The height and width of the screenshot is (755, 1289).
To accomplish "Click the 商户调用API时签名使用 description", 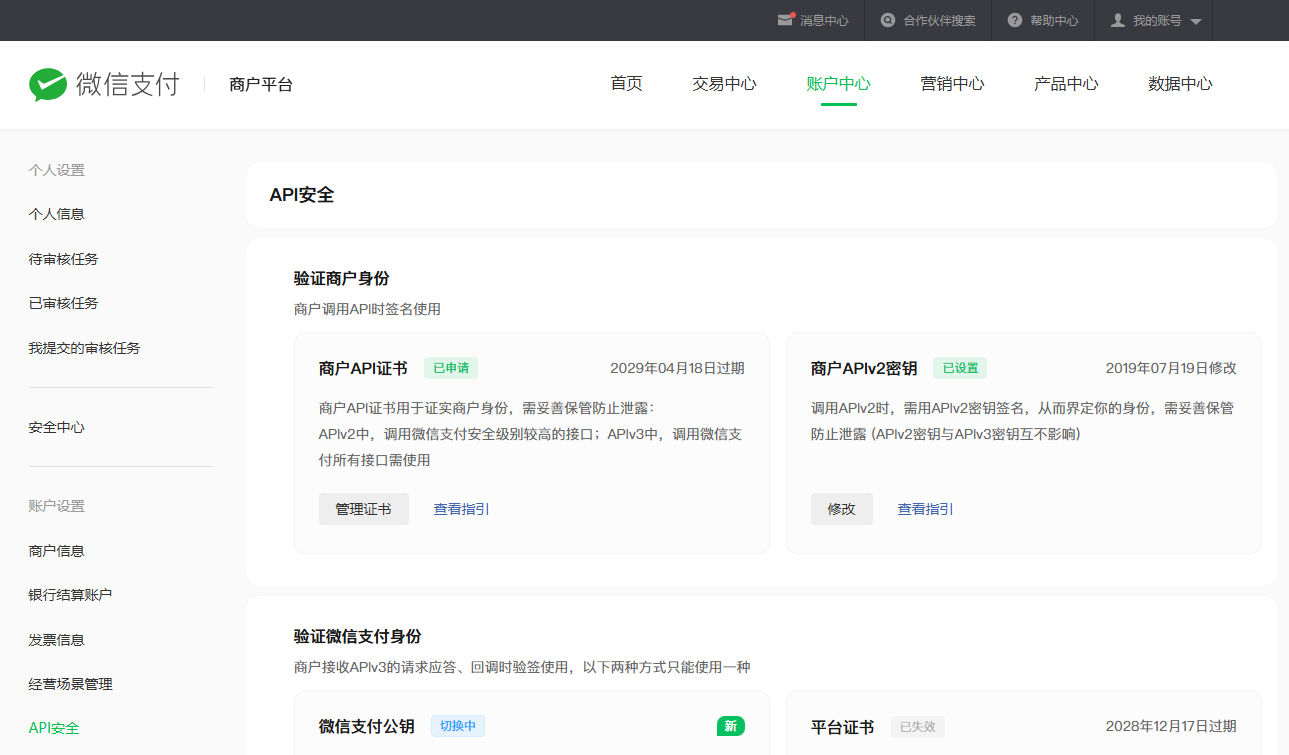I will click(x=367, y=309).
